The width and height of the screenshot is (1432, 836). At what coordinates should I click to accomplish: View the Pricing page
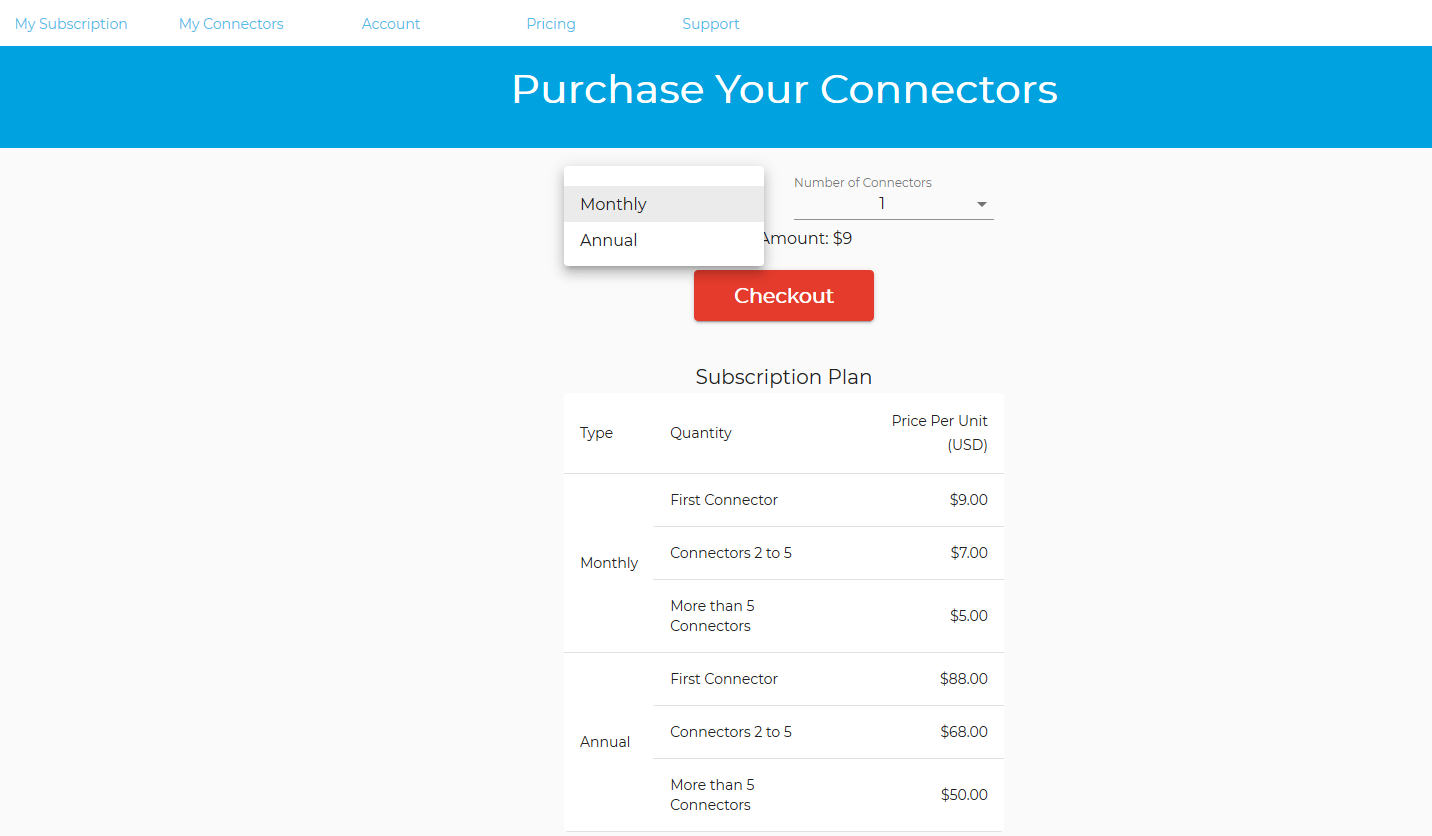[551, 24]
